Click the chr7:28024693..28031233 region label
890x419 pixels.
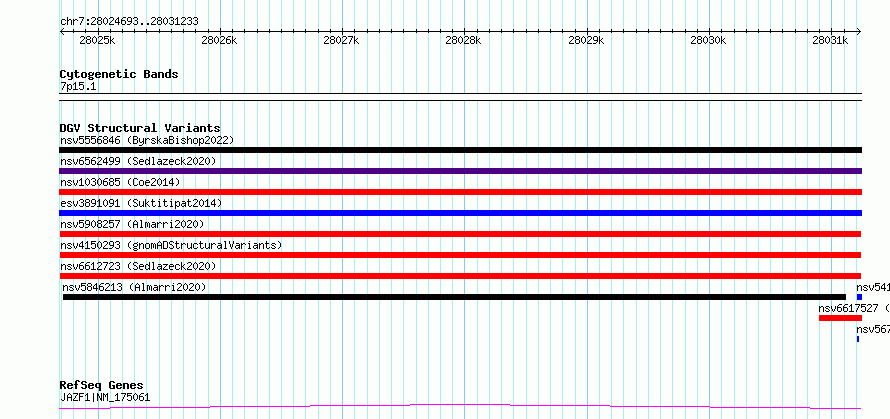pos(129,22)
